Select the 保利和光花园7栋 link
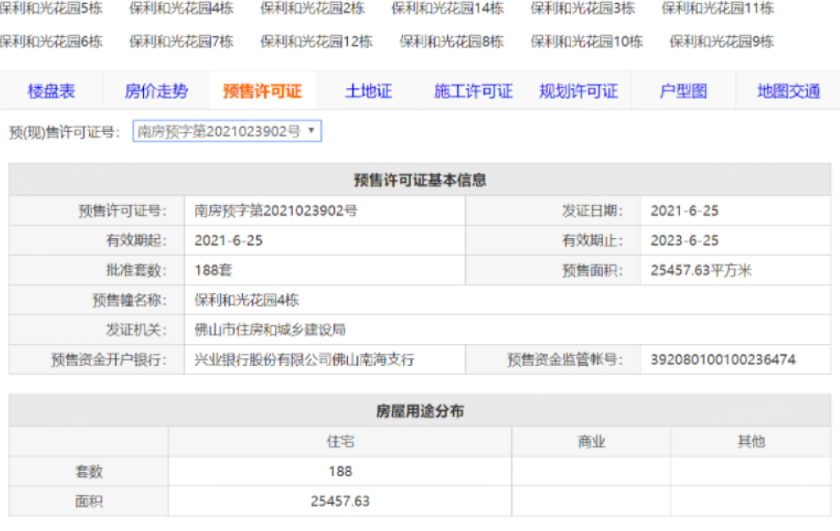The image size is (840, 531). click(181, 42)
